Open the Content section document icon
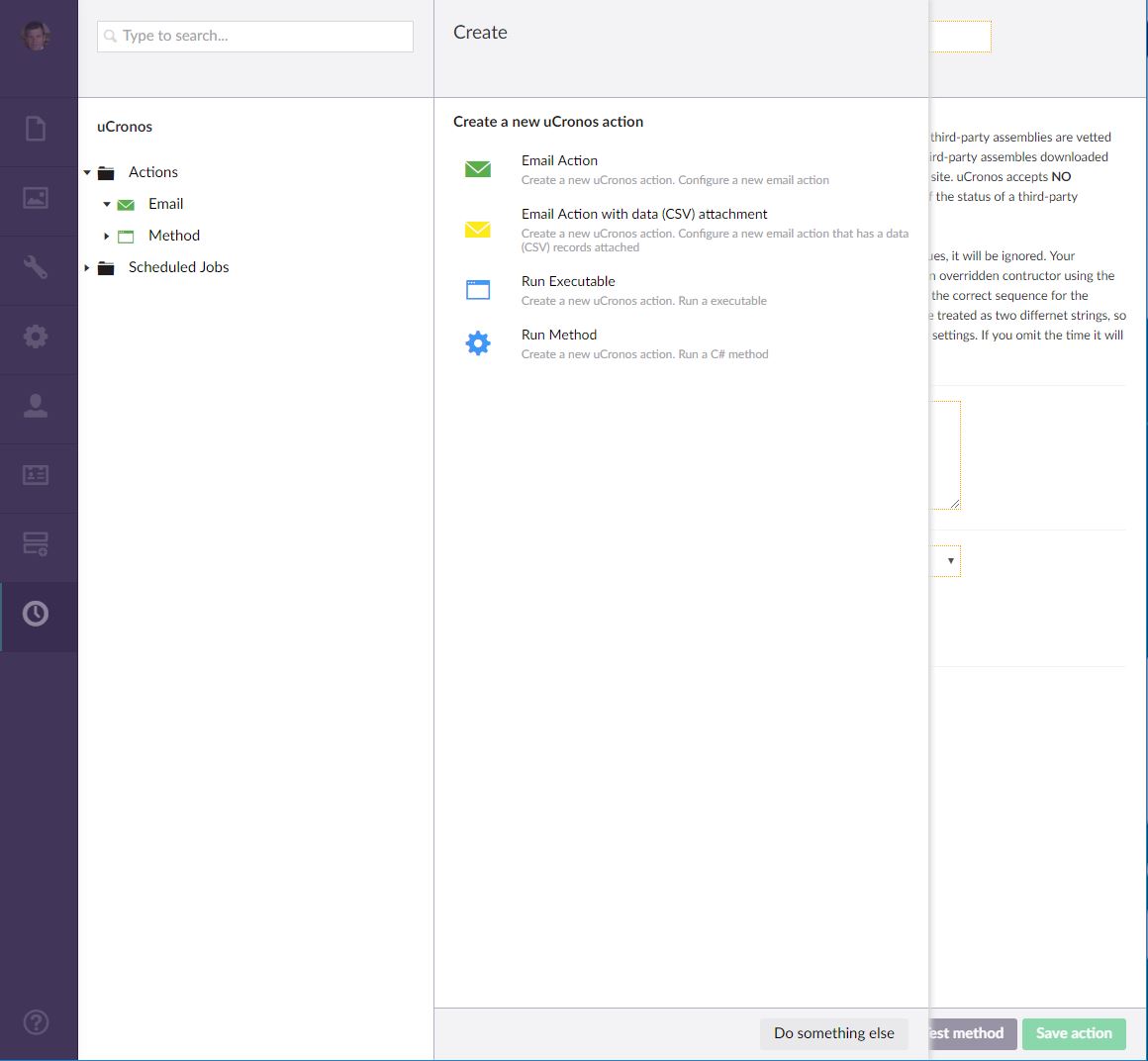 tap(36, 129)
